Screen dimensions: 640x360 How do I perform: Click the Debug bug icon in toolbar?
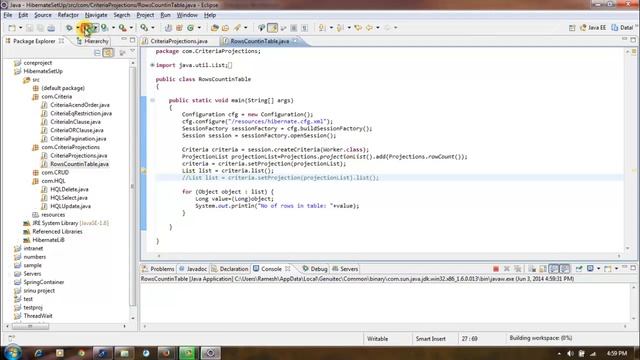pyautogui.click(x=69, y=28)
